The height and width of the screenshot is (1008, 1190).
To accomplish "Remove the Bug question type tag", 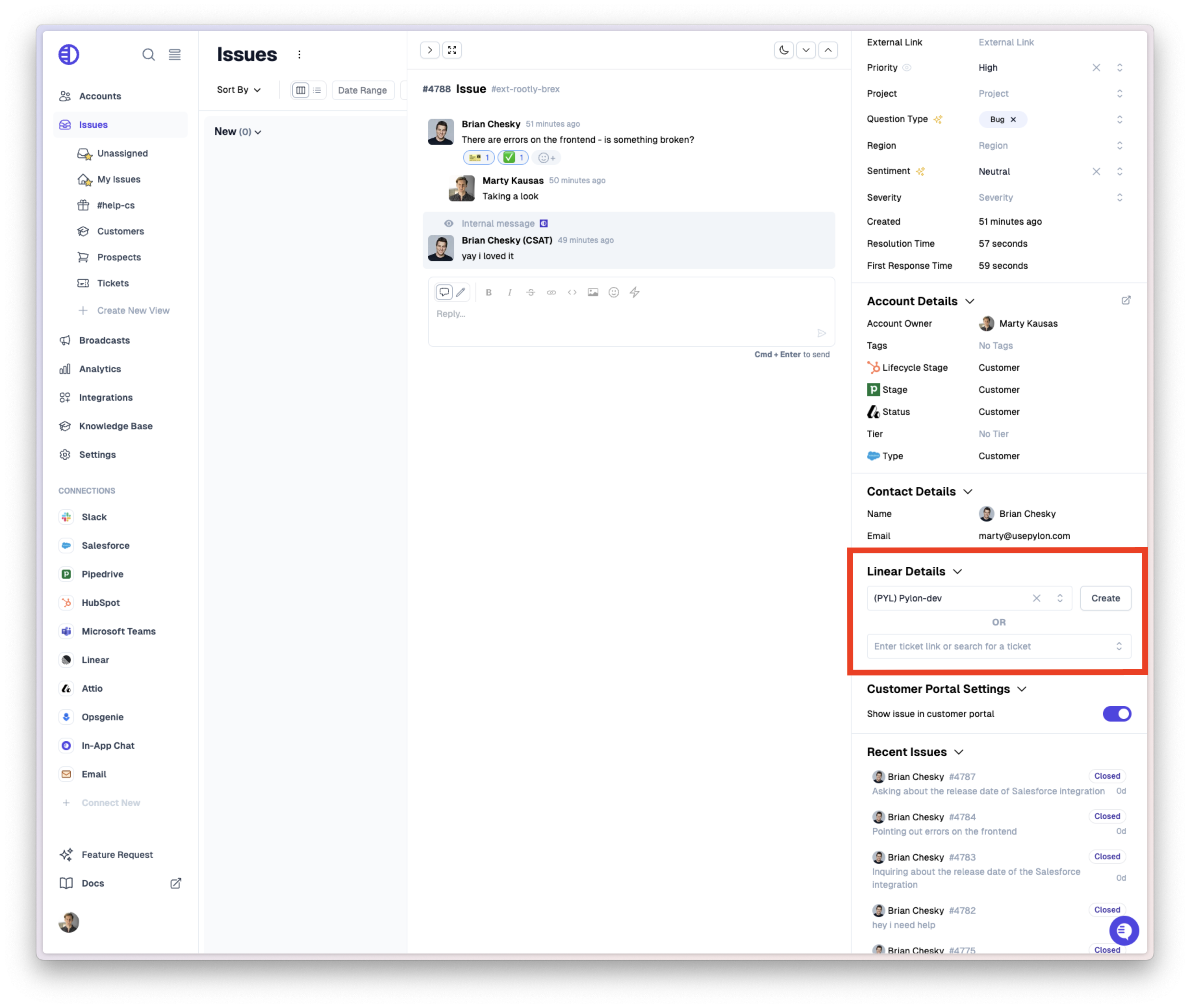I will tap(1013, 120).
